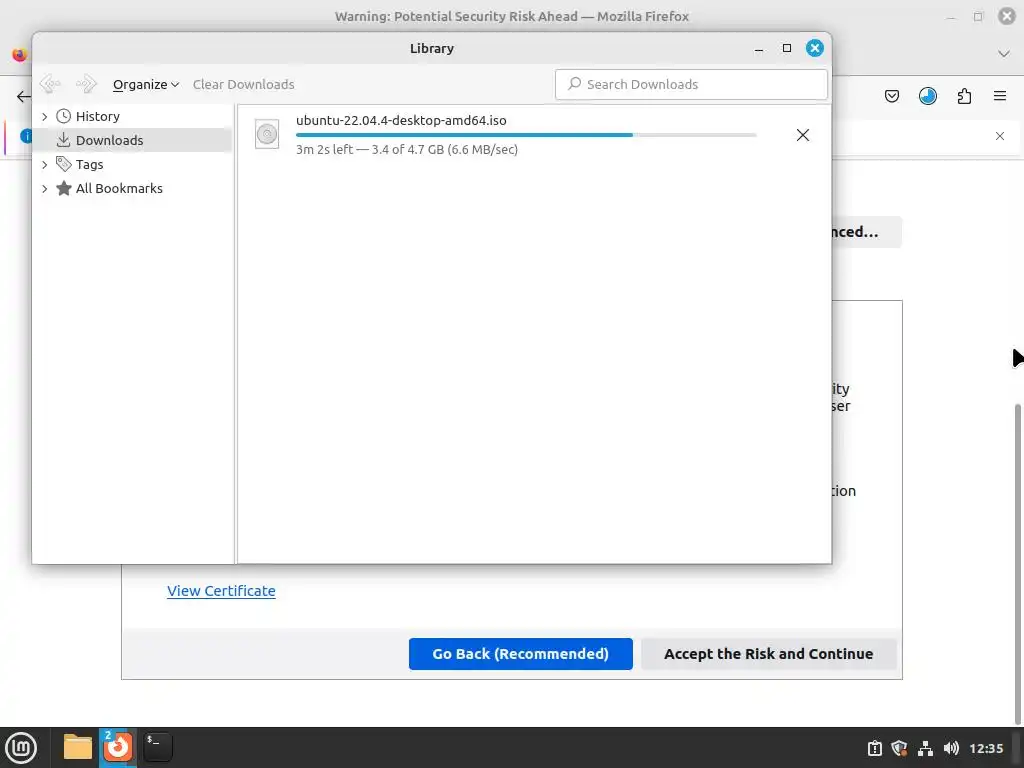
Task: Open Firefox application hamburger menu
Action: pos(1000,96)
